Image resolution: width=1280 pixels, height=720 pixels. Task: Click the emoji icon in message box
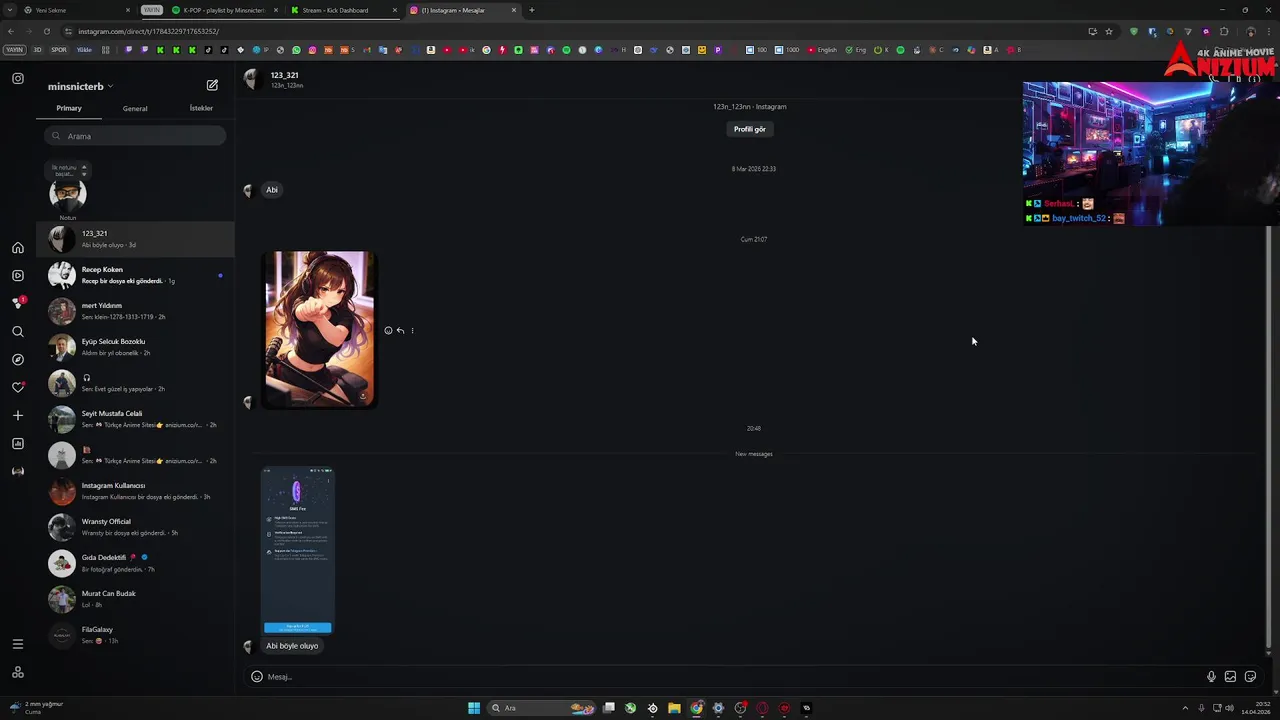257,677
